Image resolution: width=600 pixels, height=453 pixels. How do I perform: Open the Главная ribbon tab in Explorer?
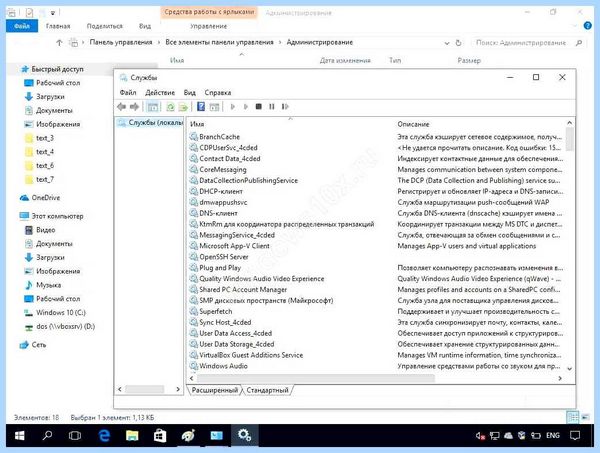tap(58, 26)
